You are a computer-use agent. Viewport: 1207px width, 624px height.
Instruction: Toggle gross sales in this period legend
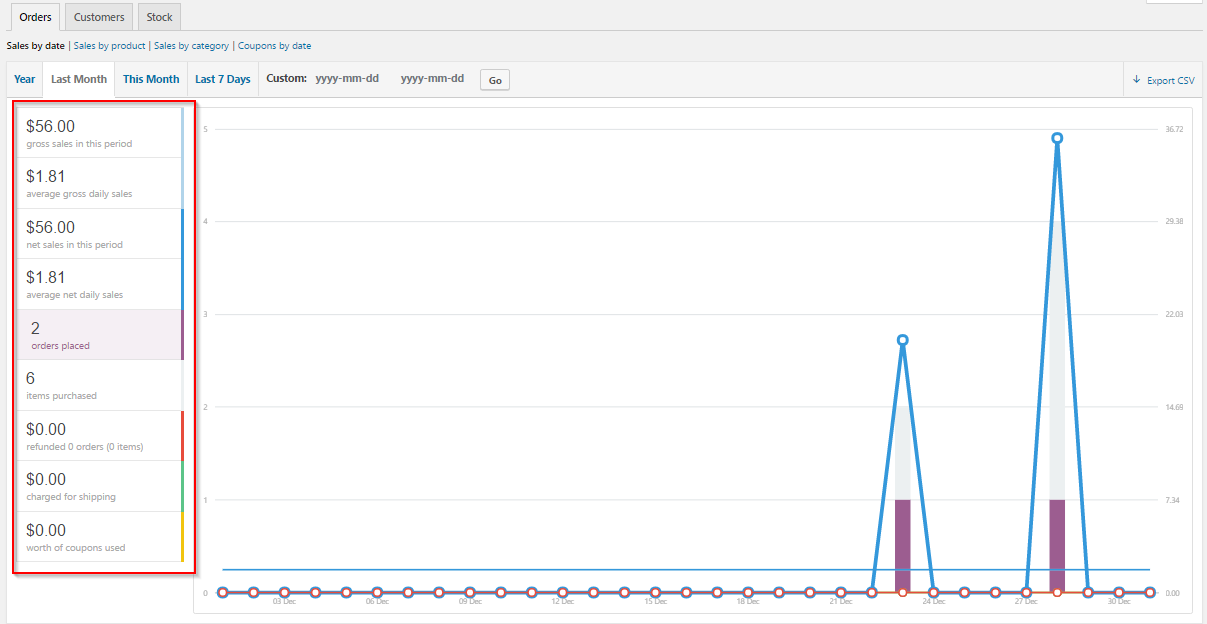pyautogui.click(x=100, y=133)
